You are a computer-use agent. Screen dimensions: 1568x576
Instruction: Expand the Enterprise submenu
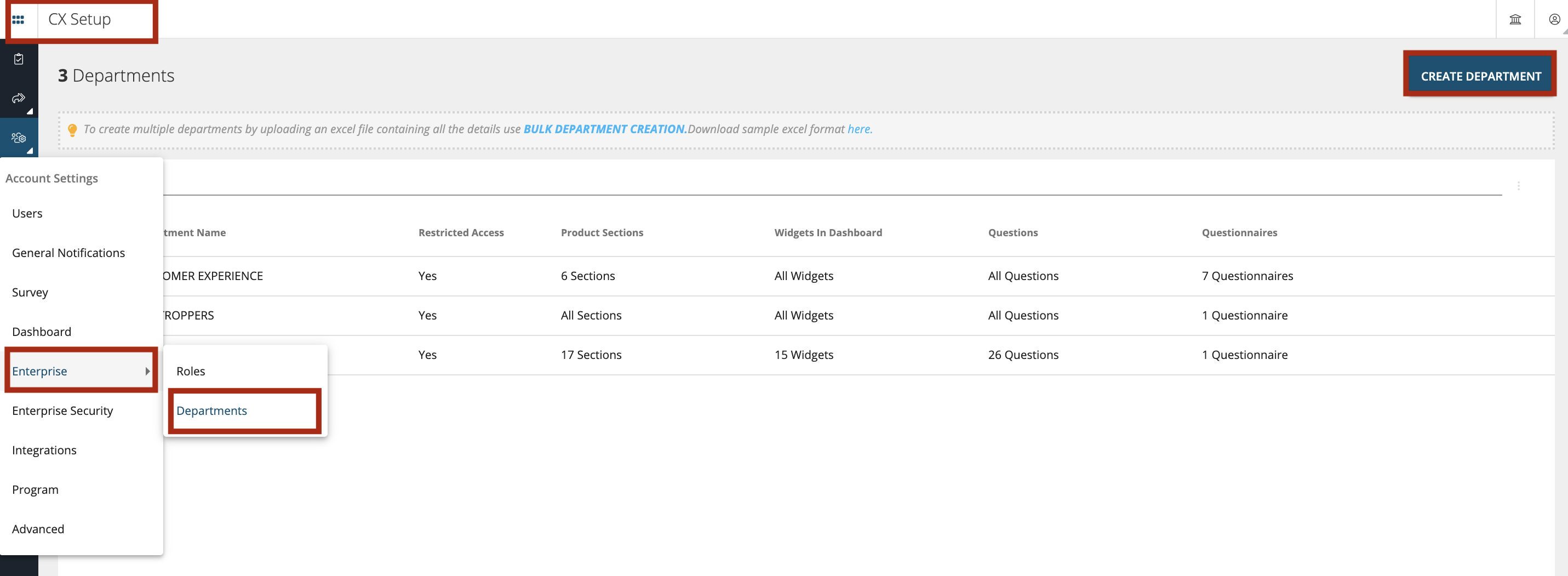pyautogui.click(x=82, y=371)
